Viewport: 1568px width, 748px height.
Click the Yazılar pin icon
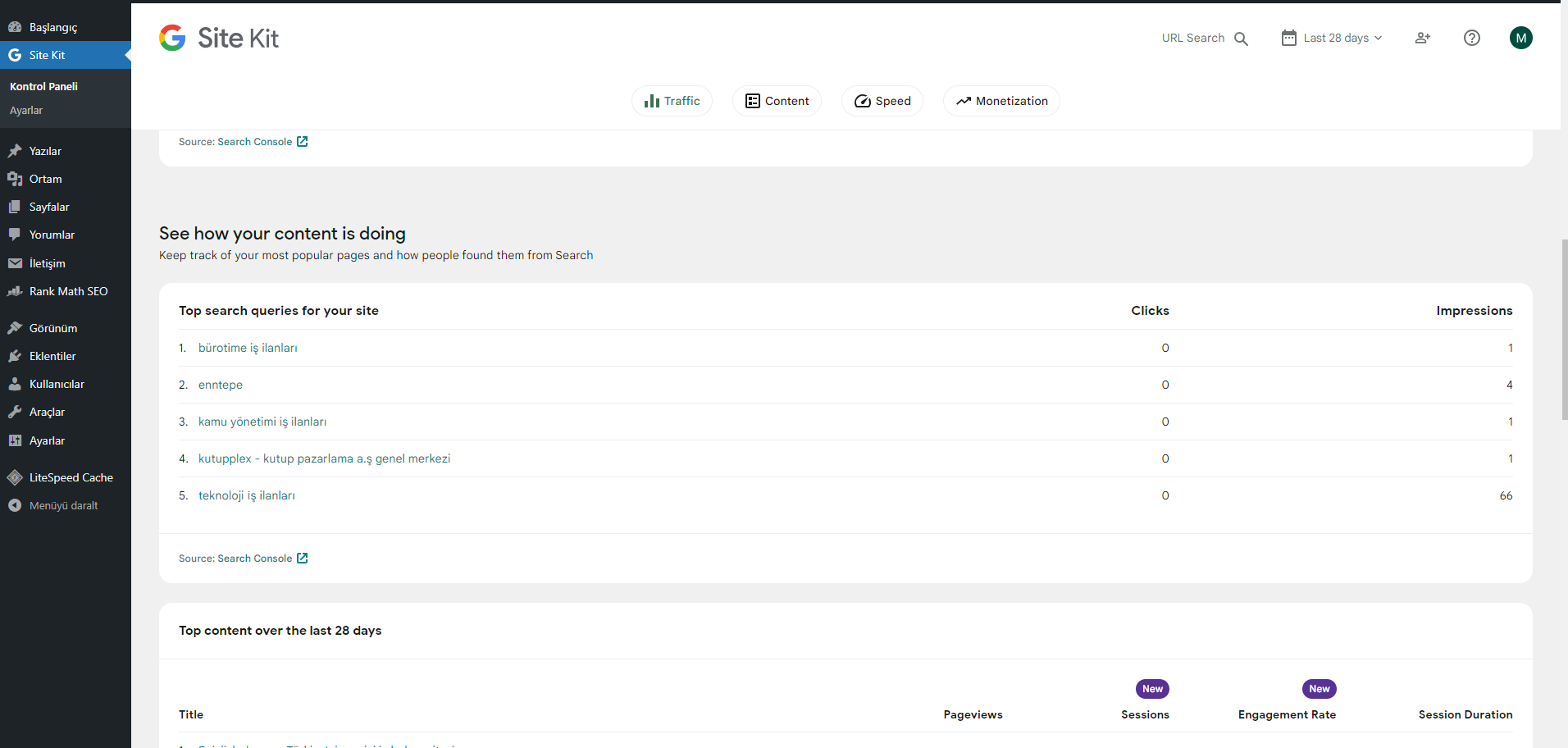15,151
